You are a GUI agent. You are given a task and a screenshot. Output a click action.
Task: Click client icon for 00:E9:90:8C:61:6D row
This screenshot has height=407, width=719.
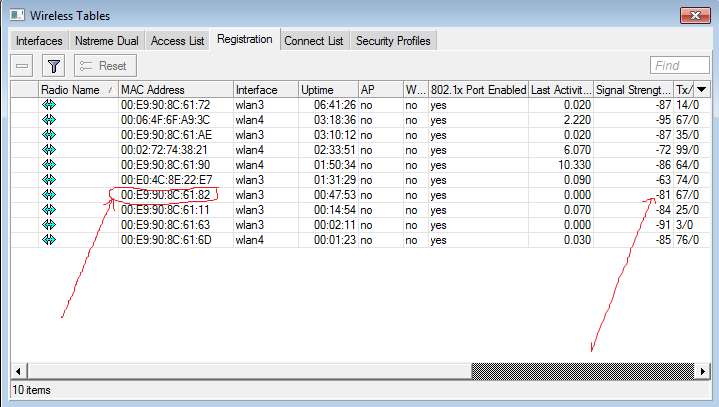[x=49, y=240]
